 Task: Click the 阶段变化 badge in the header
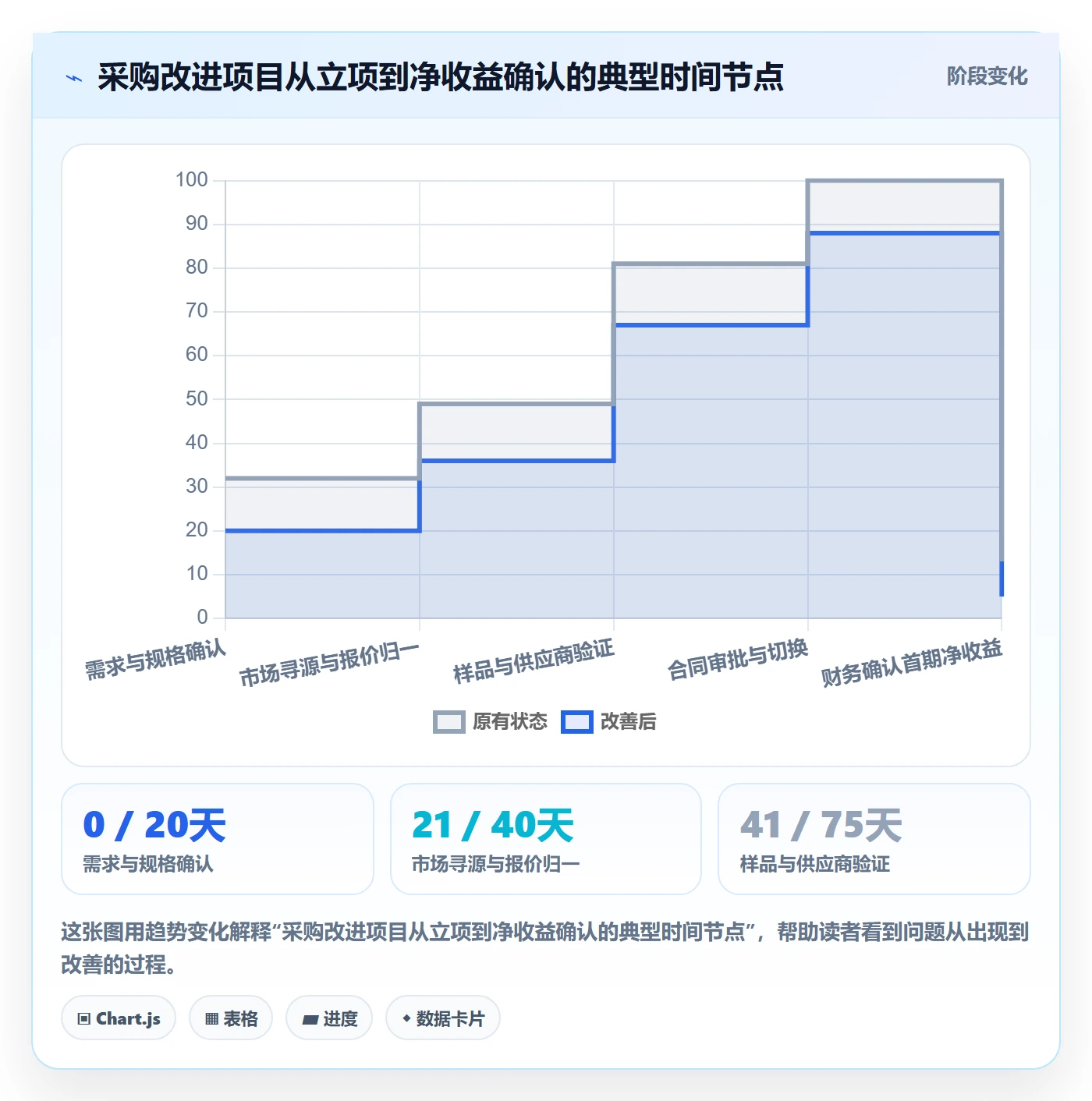[987, 76]
